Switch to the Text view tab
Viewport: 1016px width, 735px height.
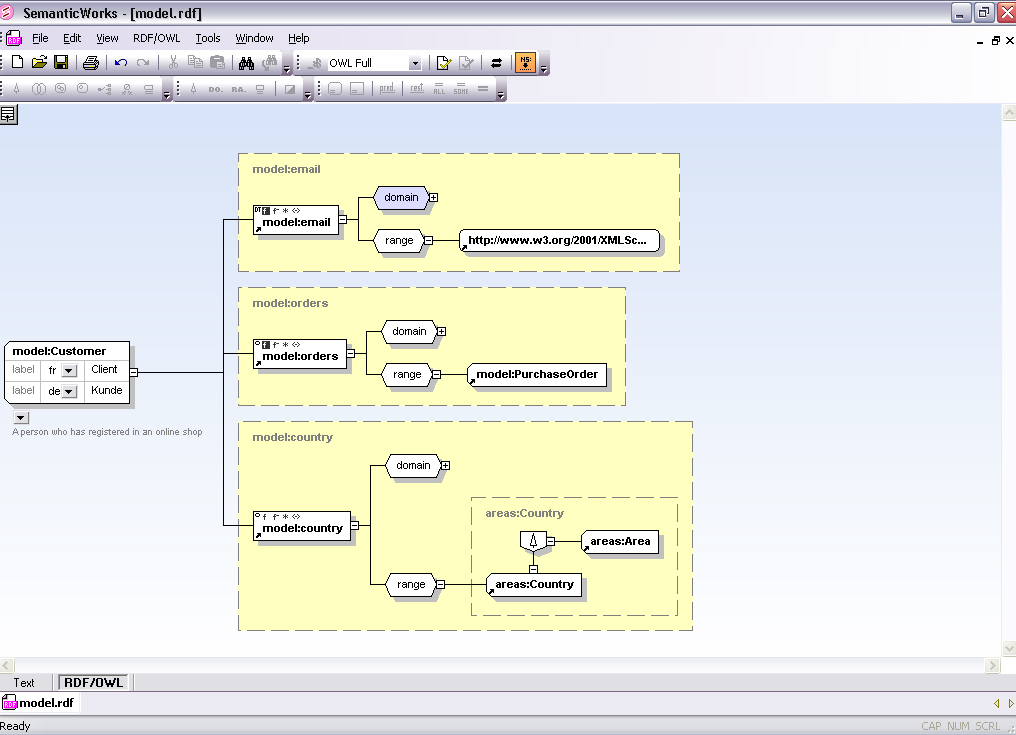pos(24,683)
